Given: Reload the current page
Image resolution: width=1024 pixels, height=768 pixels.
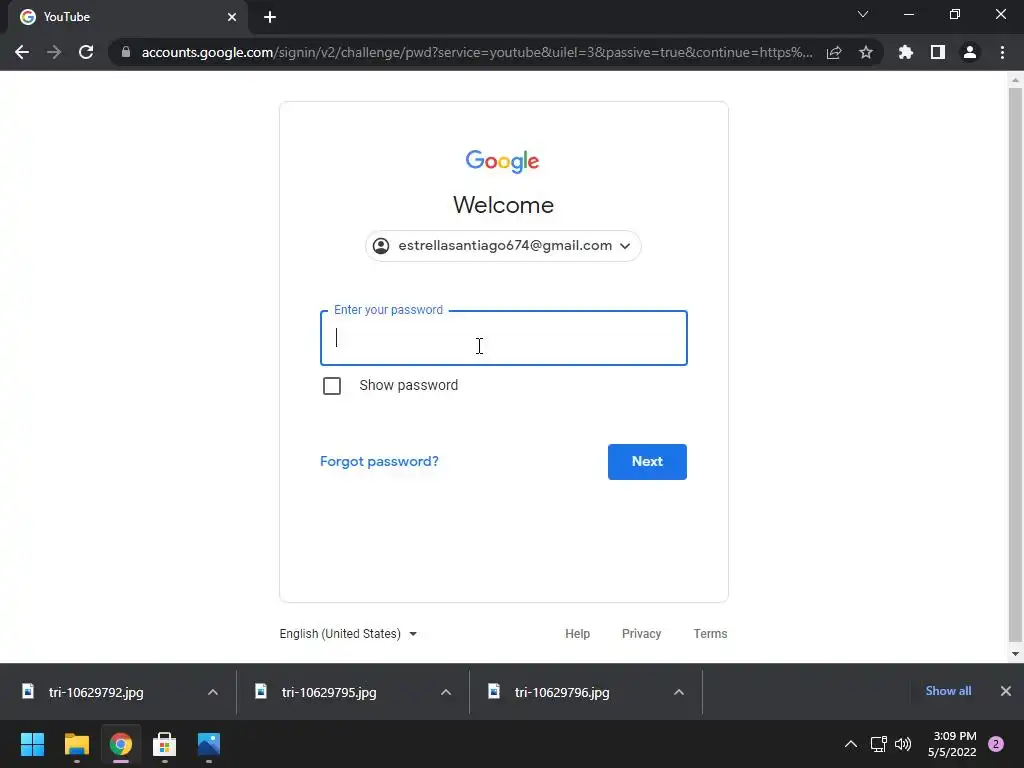Looking at the screenshot, I should [x=86, y=52].
